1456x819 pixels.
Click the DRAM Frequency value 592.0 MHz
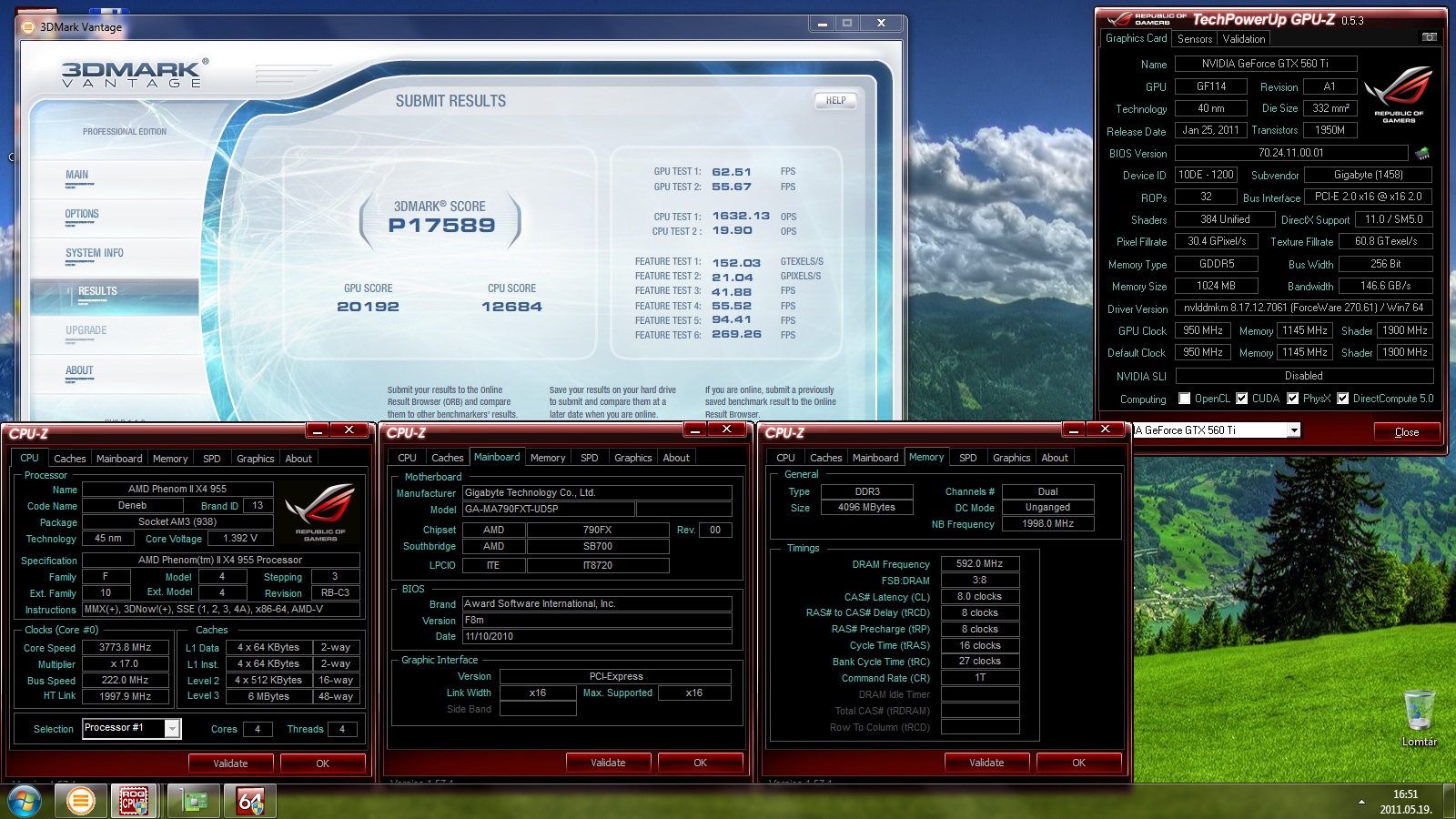pos(980,563)
